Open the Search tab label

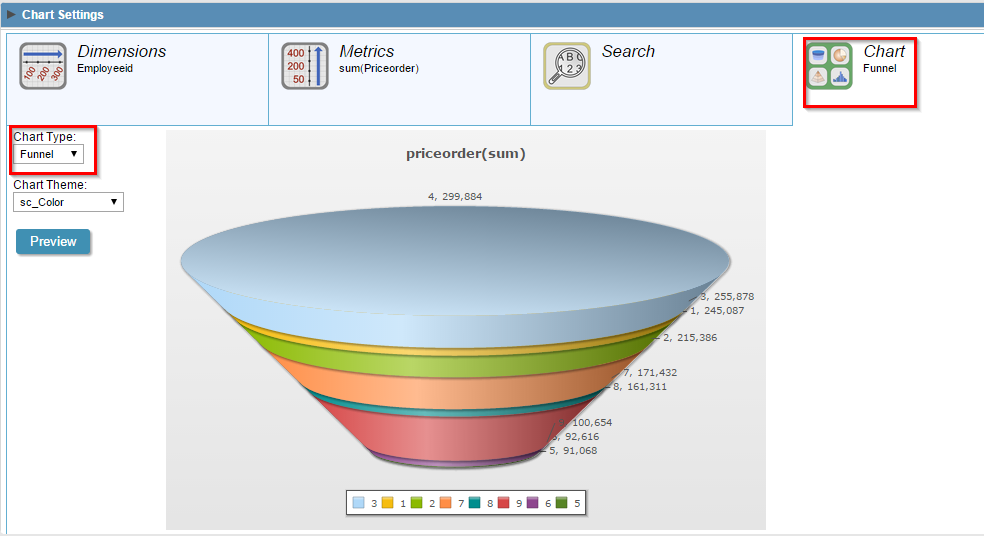(x=628, y=52)
